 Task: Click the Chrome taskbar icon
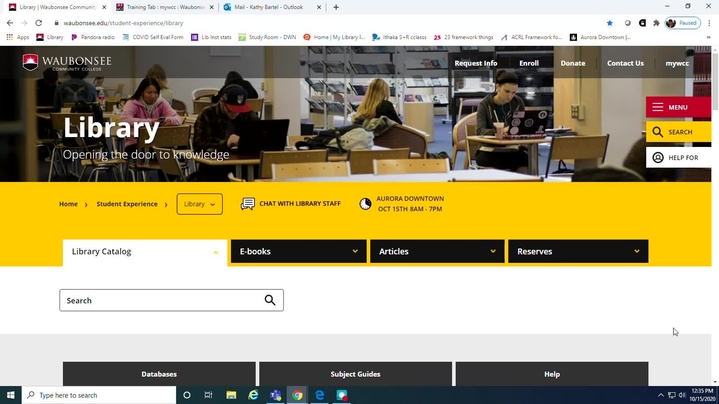pyautogui.click(x=298, y=395)
